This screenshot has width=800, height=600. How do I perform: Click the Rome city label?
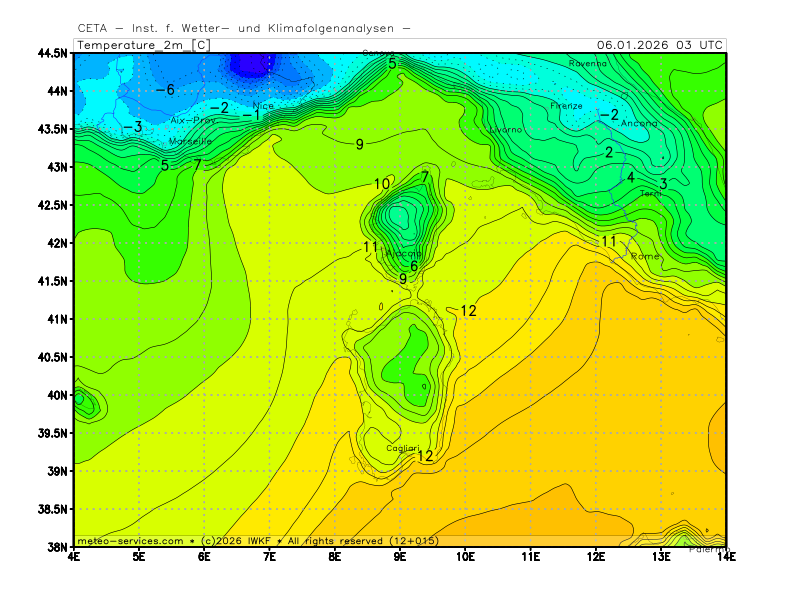click(x=645, y=256)
